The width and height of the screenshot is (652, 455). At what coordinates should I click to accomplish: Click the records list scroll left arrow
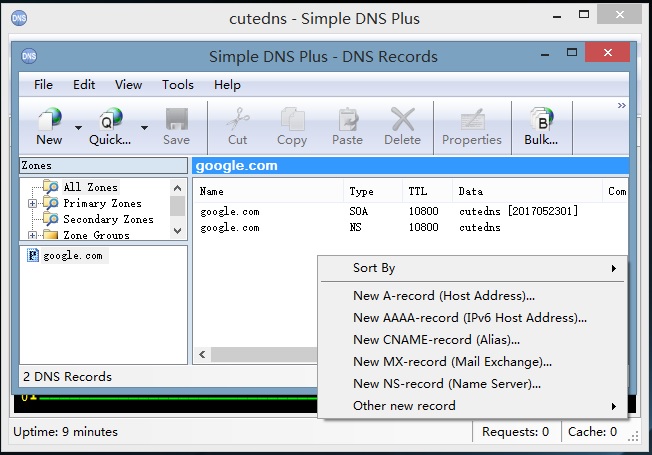(203, 355)
